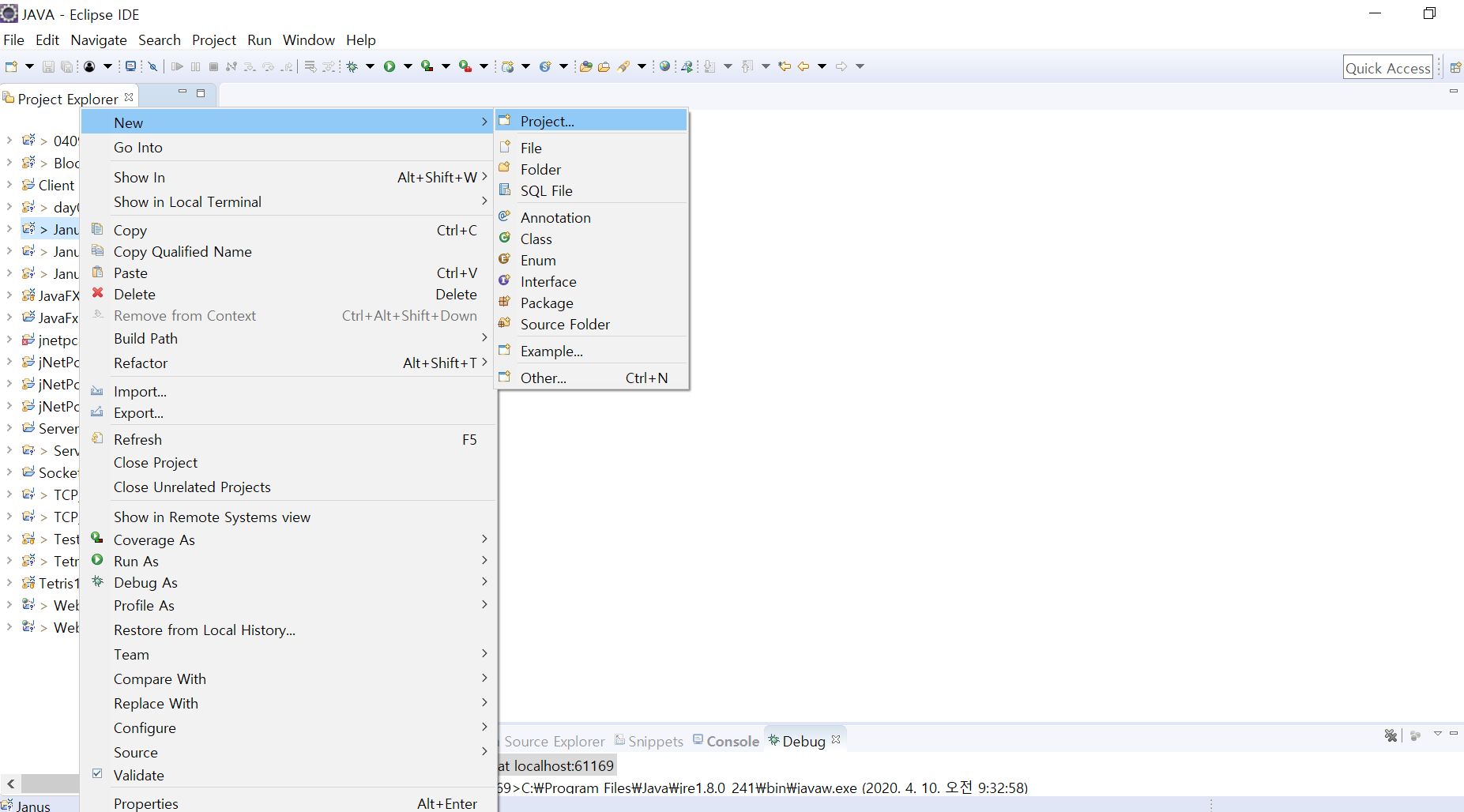Expand the Client project tree node
Image resolution: width=1464 pixels, height=812 pixels.
coord(9,184)
